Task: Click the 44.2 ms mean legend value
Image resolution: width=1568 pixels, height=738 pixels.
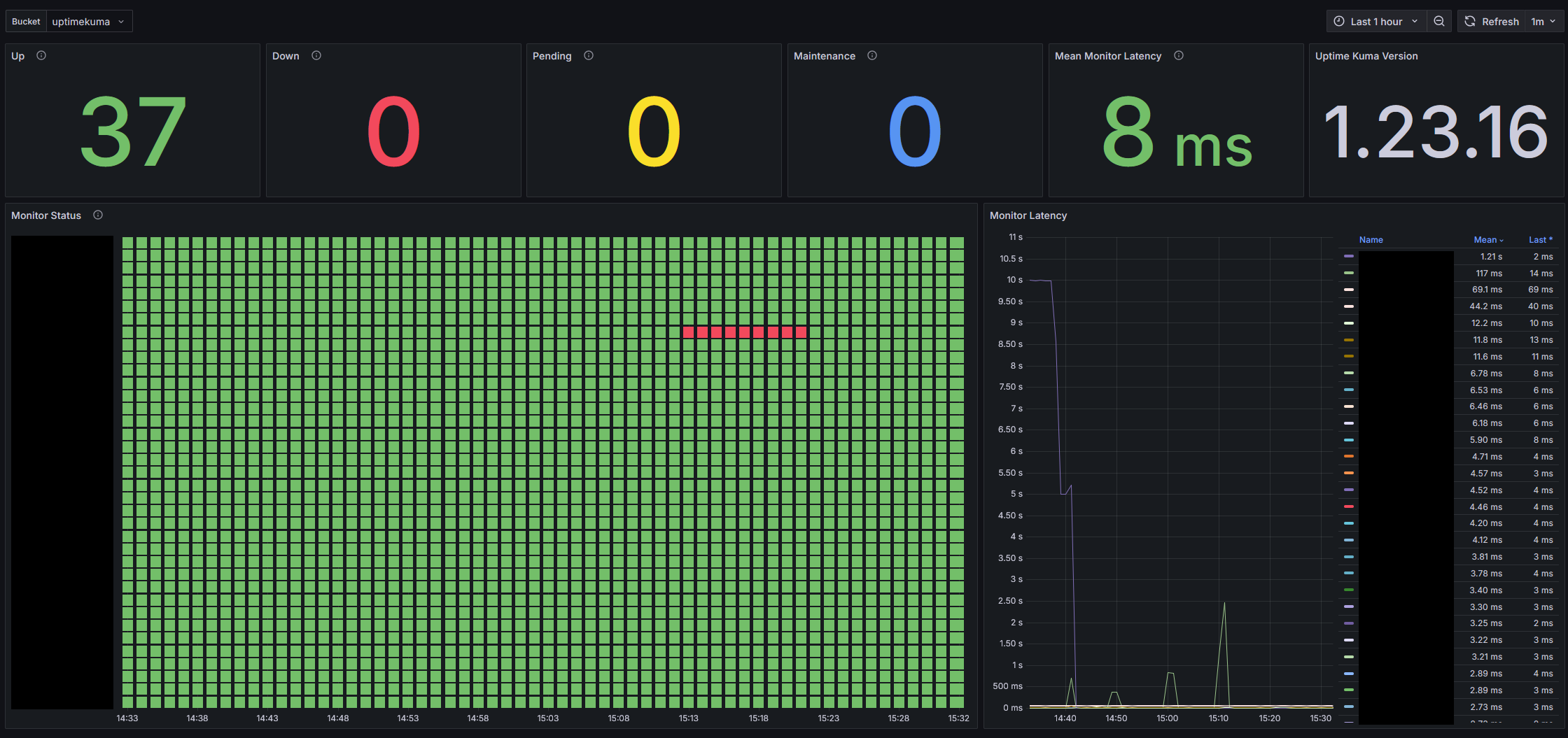Action: coord(1486,306)
